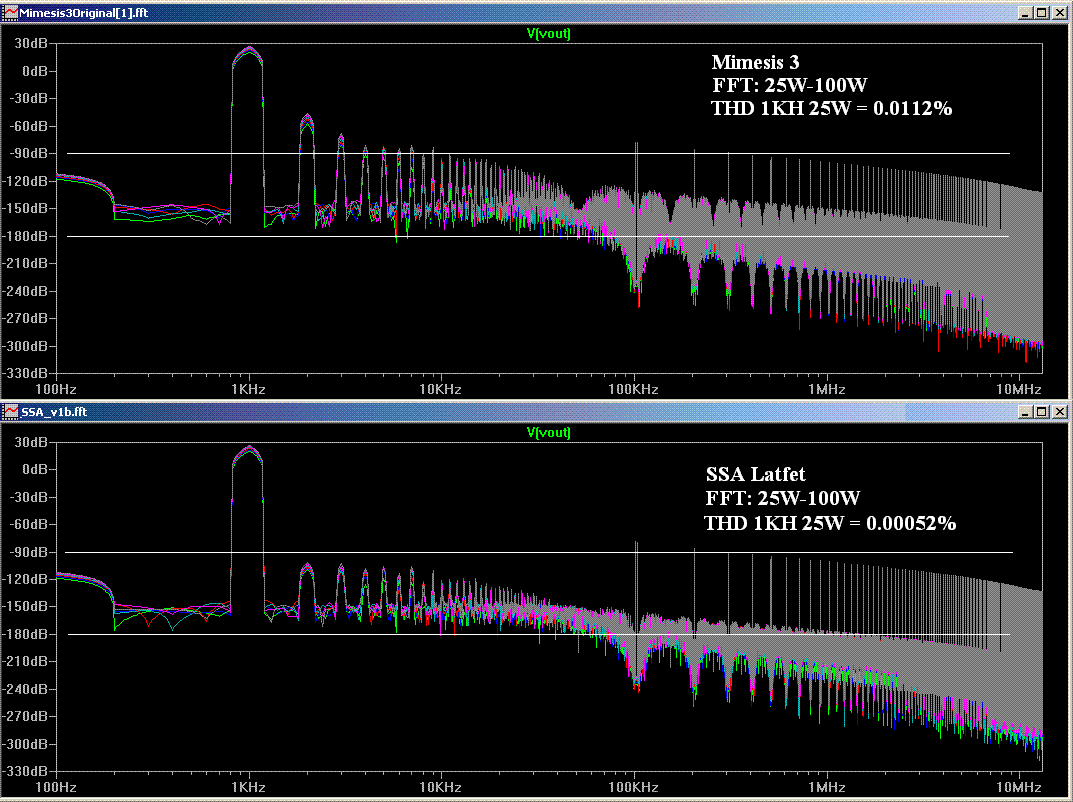This screenshot has height=802, width=1073.
Task: Click 'THD 1KH 25W = 0.00052%' annotation
Action: coord(830,523)
